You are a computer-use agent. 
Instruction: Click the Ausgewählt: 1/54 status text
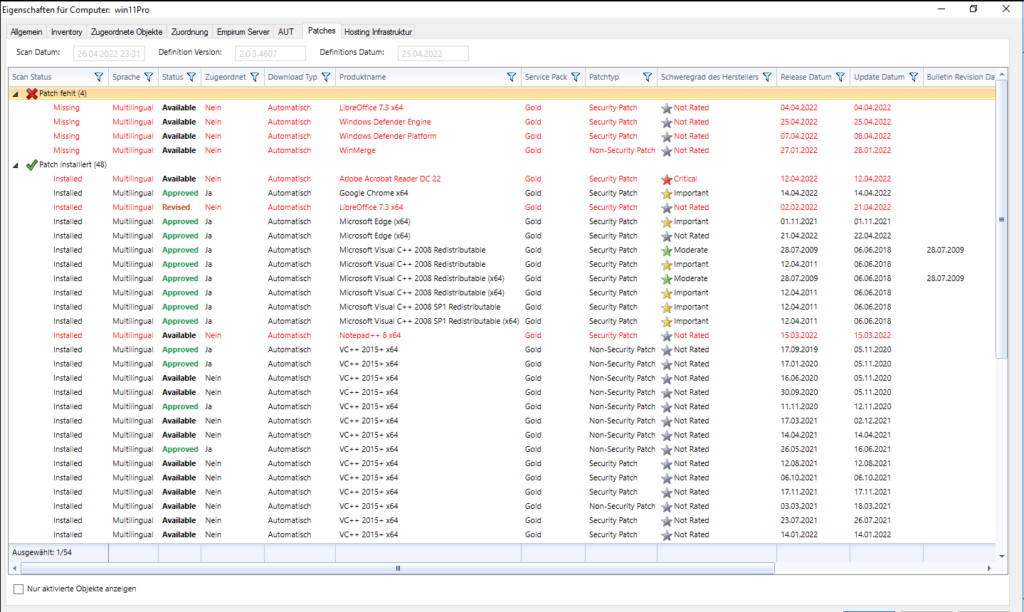coord(42,553)
